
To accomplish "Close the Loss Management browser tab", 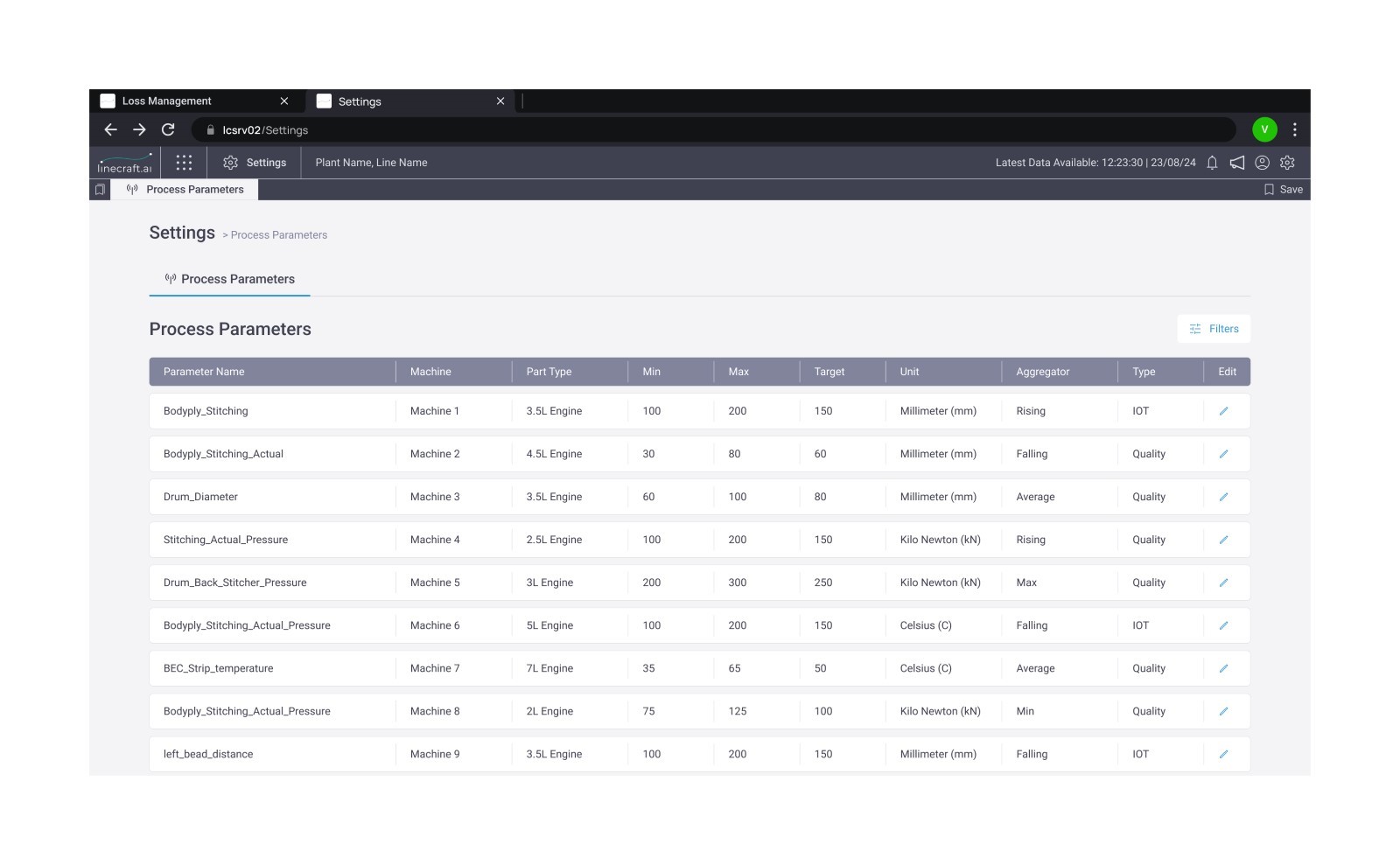I will (284, 101).
